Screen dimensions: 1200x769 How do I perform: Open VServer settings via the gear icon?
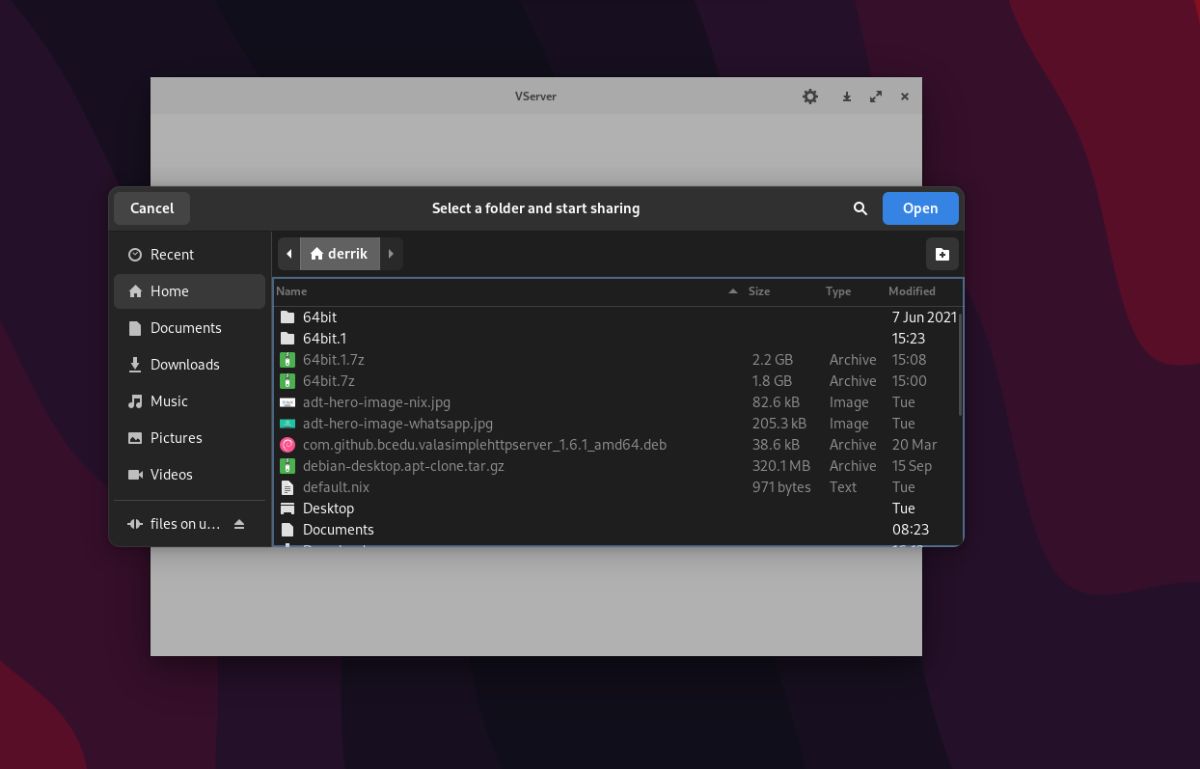(x=810, y=96)
